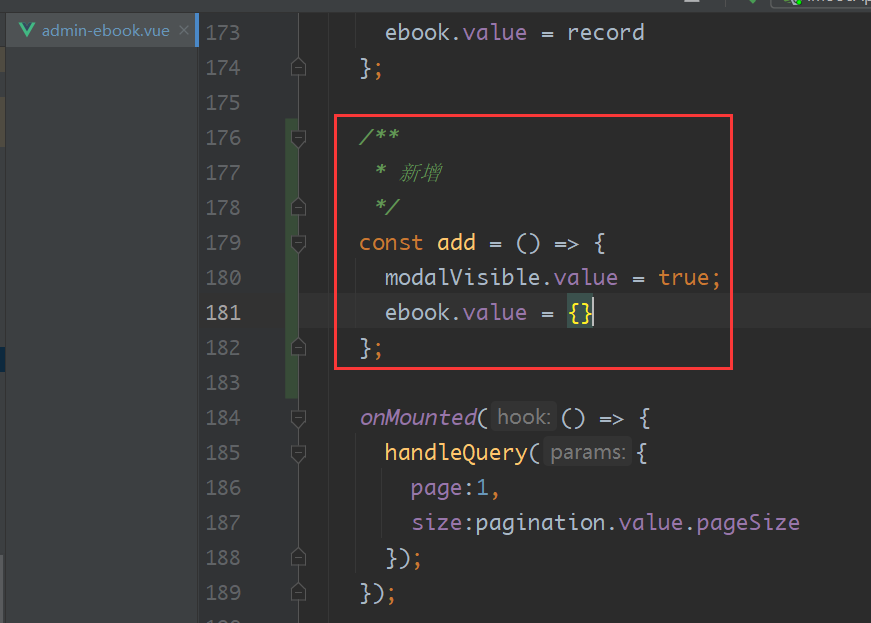The height and width of the screenshot is (623, 871).
Task: Collapse add function at line 179
Action: (x=298, y=243)
